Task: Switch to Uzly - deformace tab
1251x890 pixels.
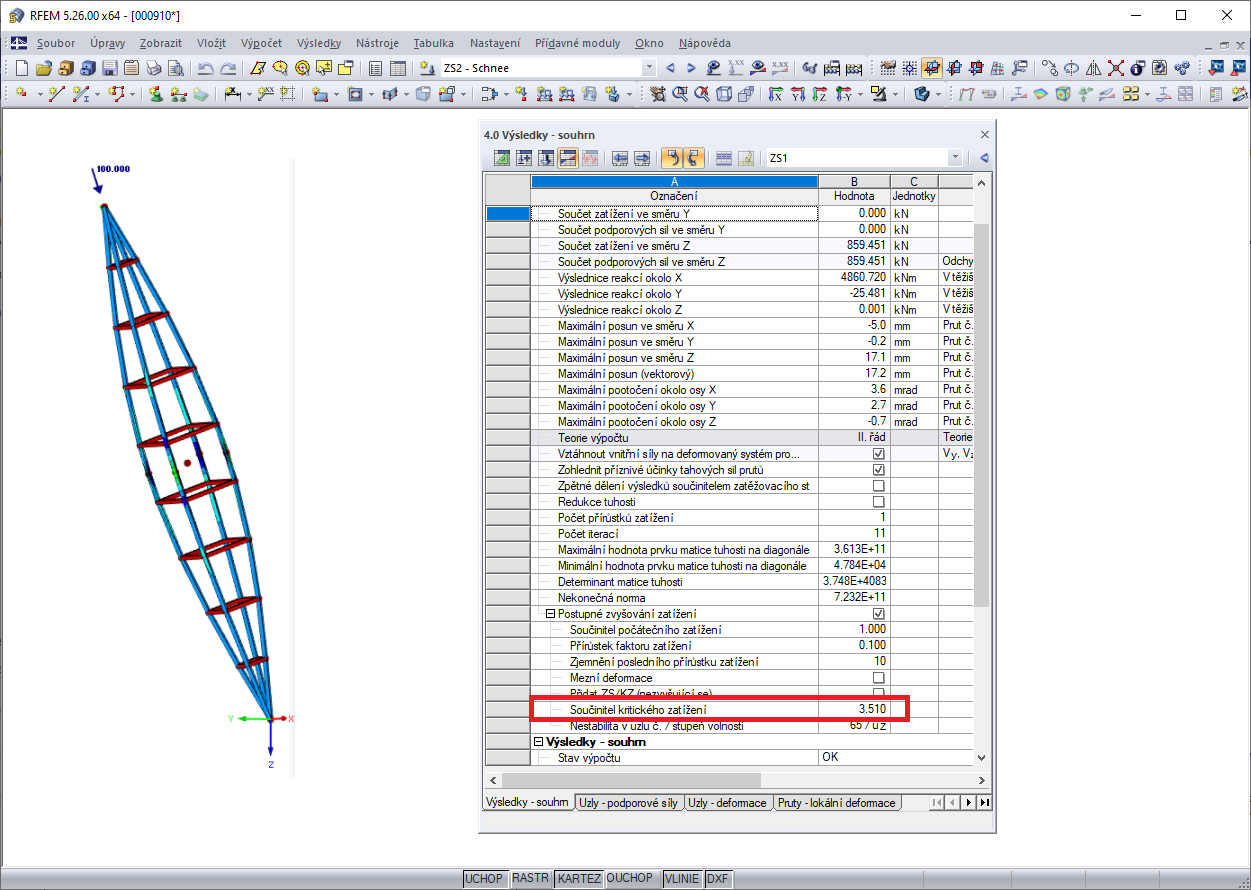Action: pyautogui.click(x=727, y=803)
